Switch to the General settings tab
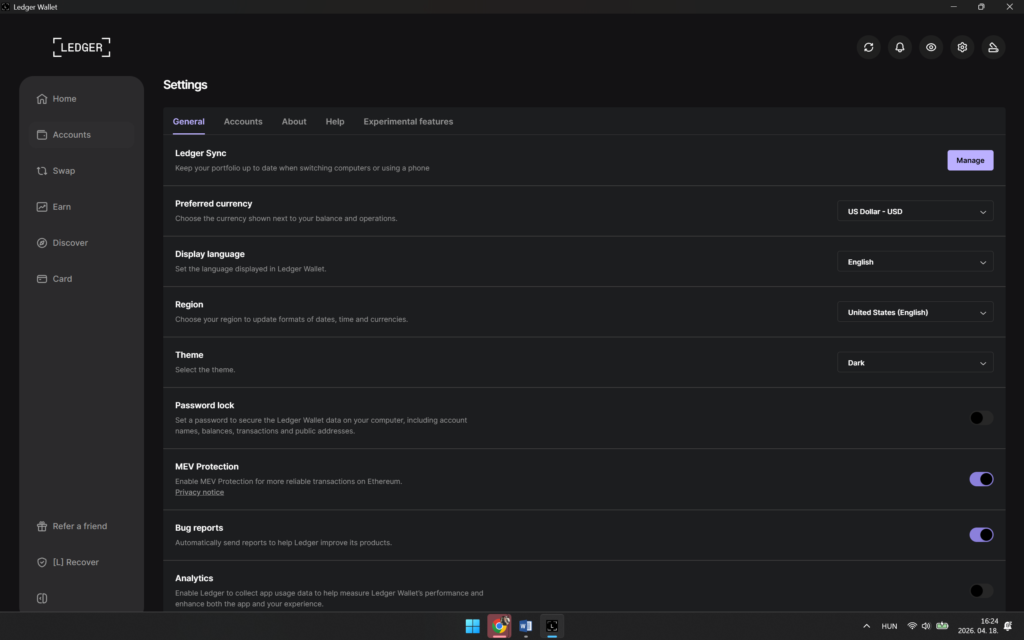This screenshot has width=1024, height=640. pyautogui.click(x=188, y=121)
